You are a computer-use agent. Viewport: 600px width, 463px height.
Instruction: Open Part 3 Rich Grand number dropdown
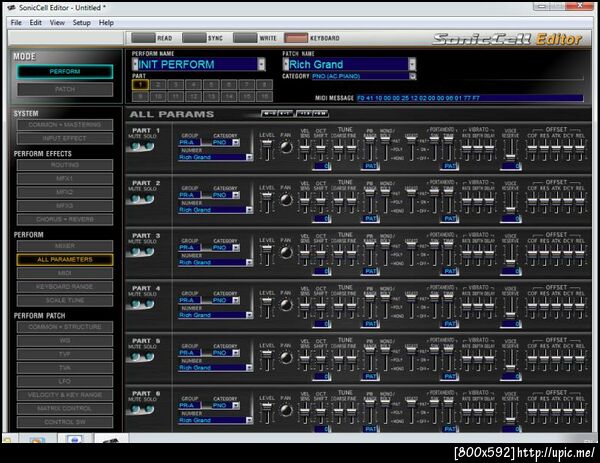click(x=249, y=262)
